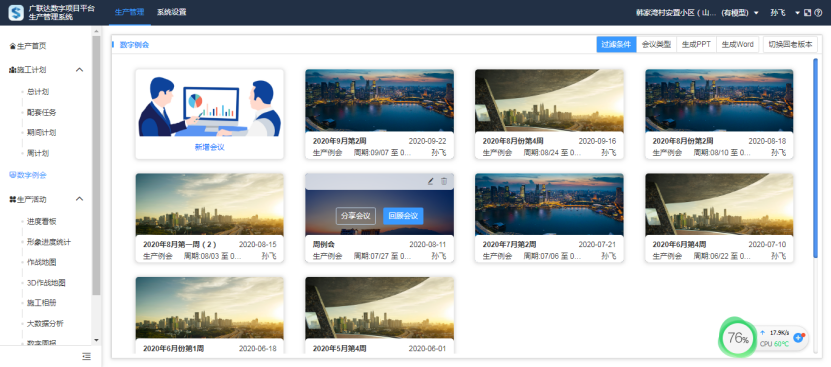This screenshot has width=831, height=367.
Task: Click the 76% memory usage circle
Action: (x=737, y=338)
